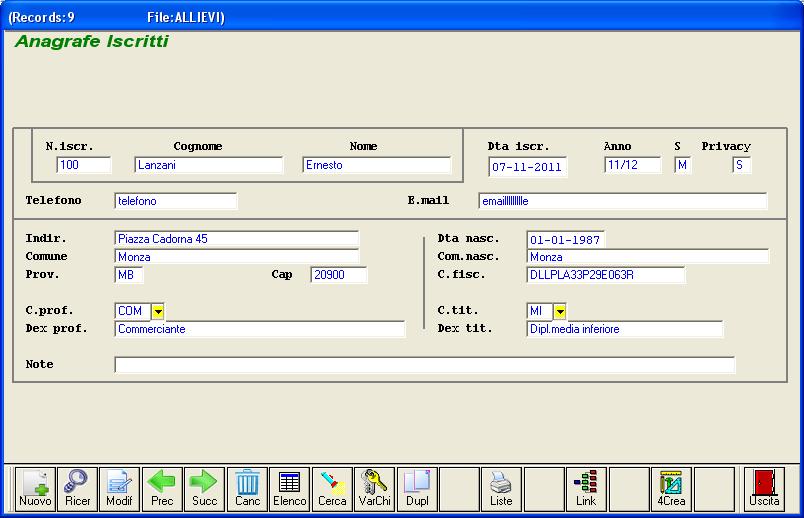The image size is (804, 518).
Task: Exit through the Uscita door icon
Action: (764, 489)
